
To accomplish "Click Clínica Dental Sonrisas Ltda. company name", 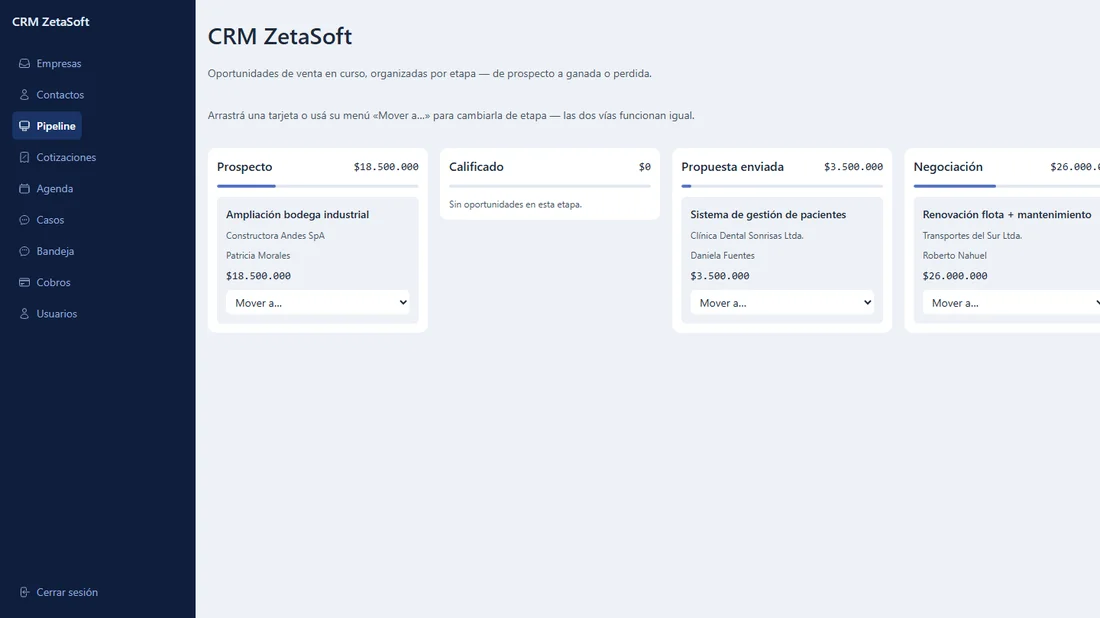I will point(746,236).
